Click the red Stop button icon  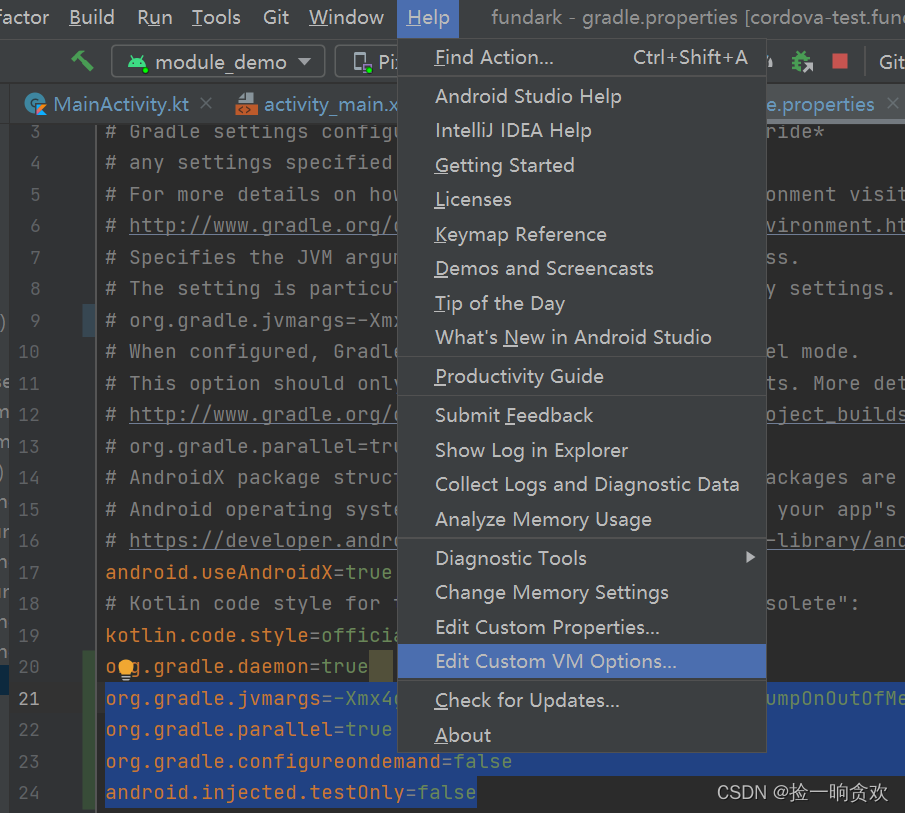tap(840, 61)
